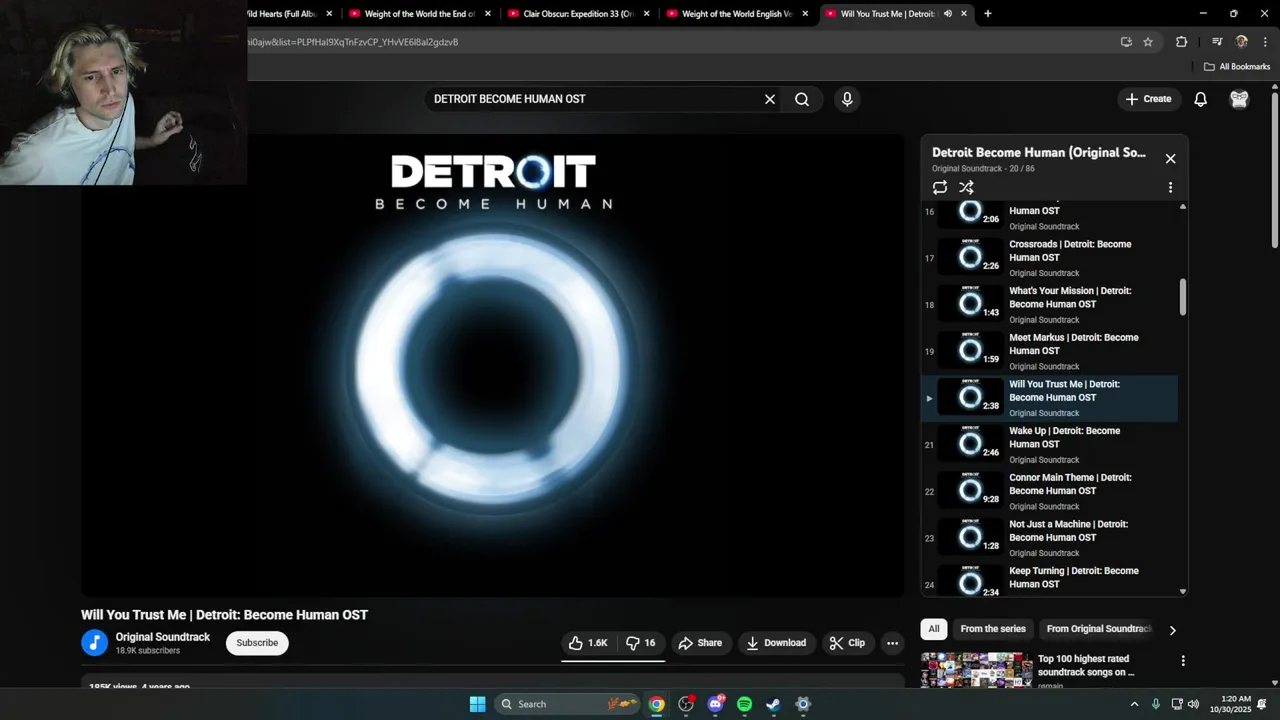
Task: Mute the Will You Trust Me tab
Action: click(947, 14)
